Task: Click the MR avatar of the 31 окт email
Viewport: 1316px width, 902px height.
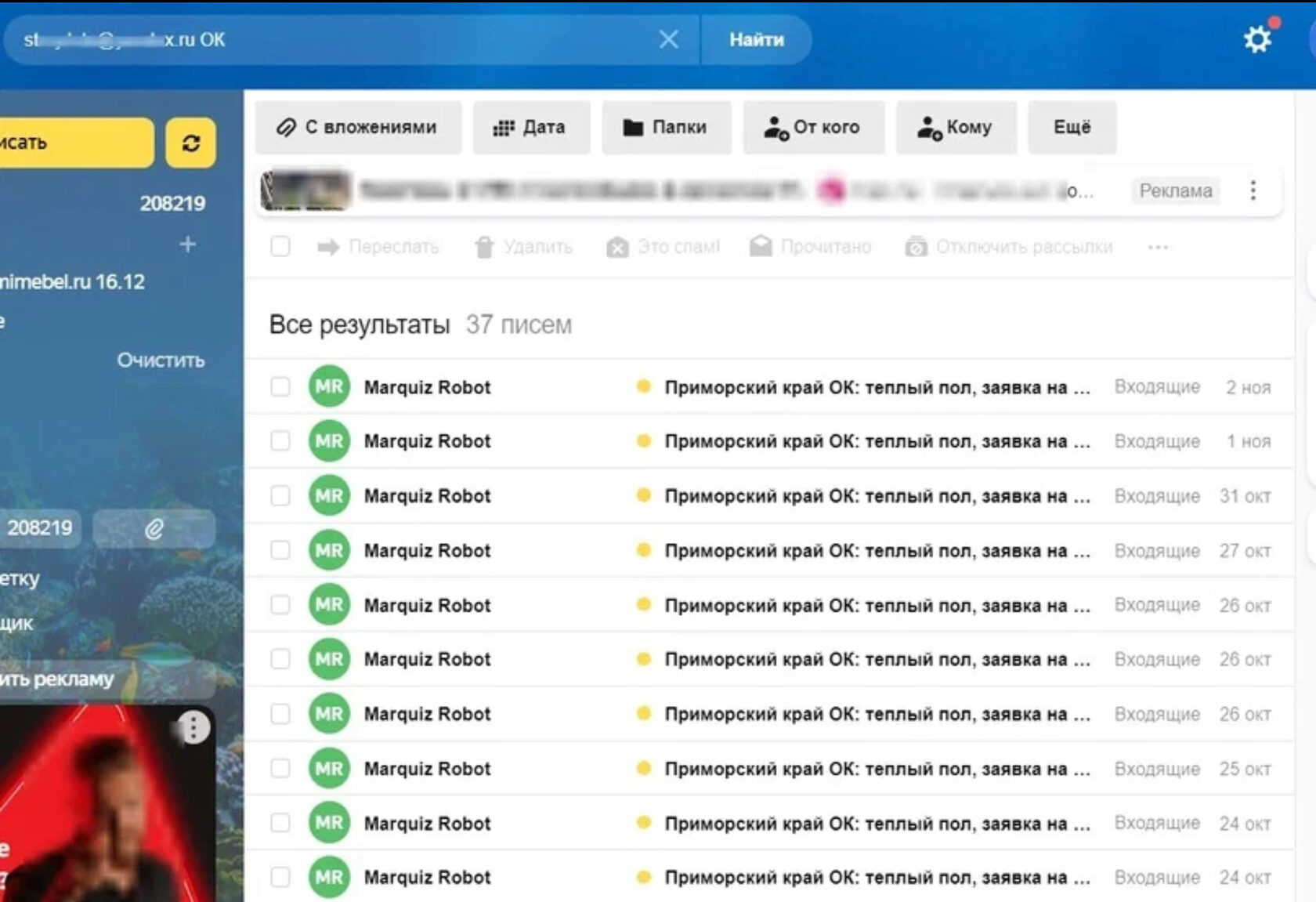Action: (x=329, y=495)
